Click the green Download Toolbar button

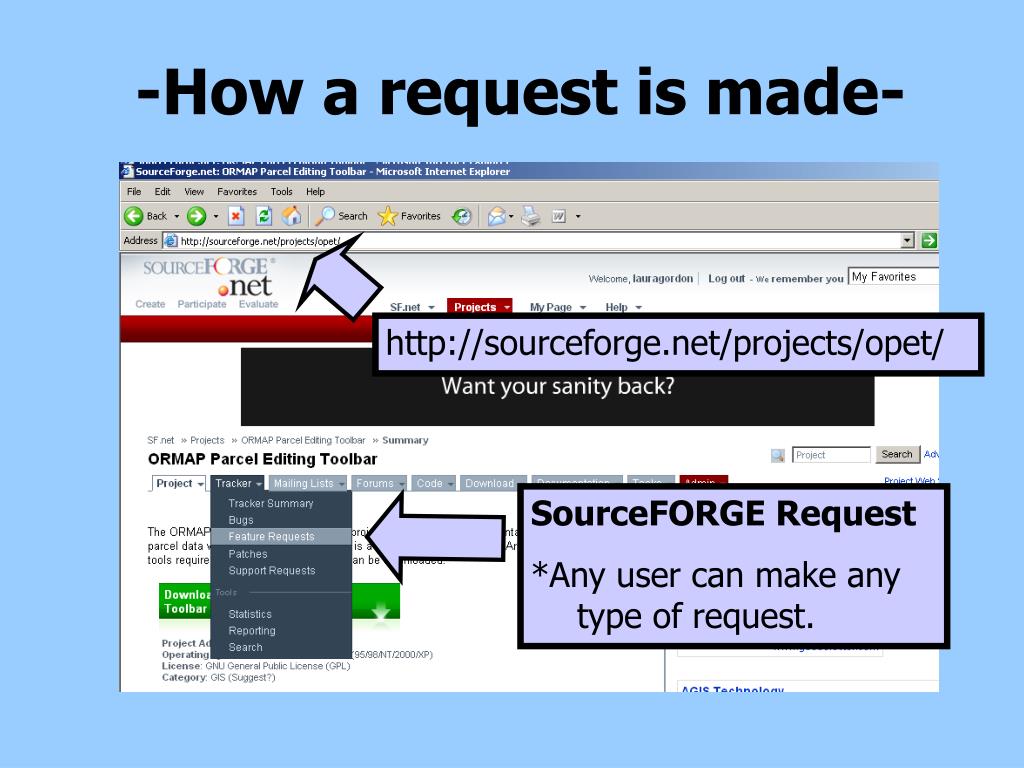click(280, 601)
